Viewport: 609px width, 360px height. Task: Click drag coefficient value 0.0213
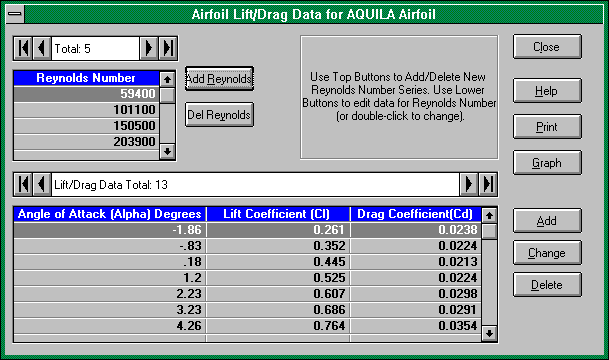[416, 262]
